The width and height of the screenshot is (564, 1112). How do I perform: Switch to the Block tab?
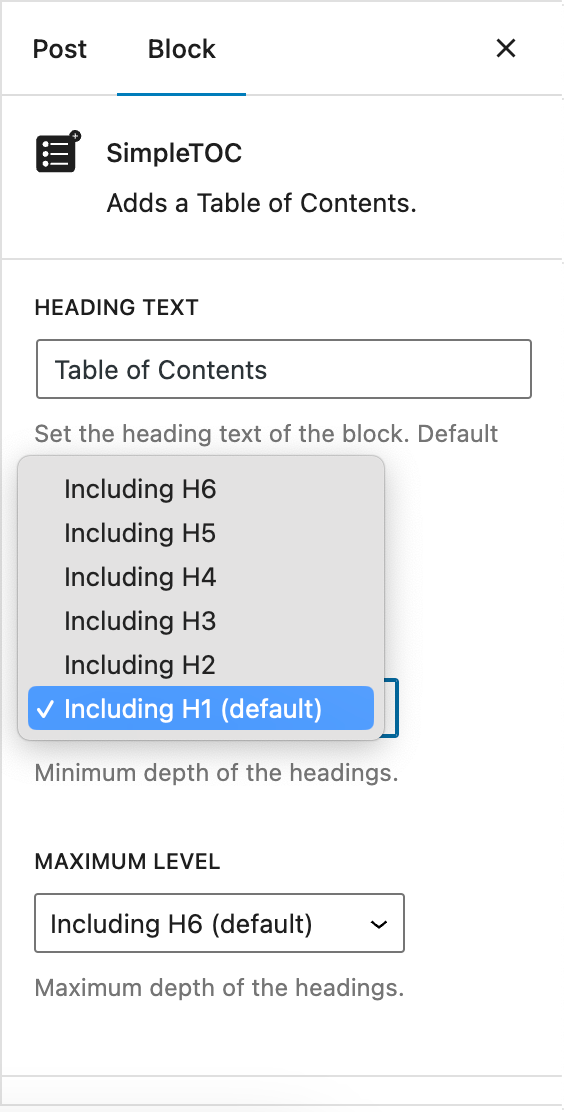[x=182, y=49]
